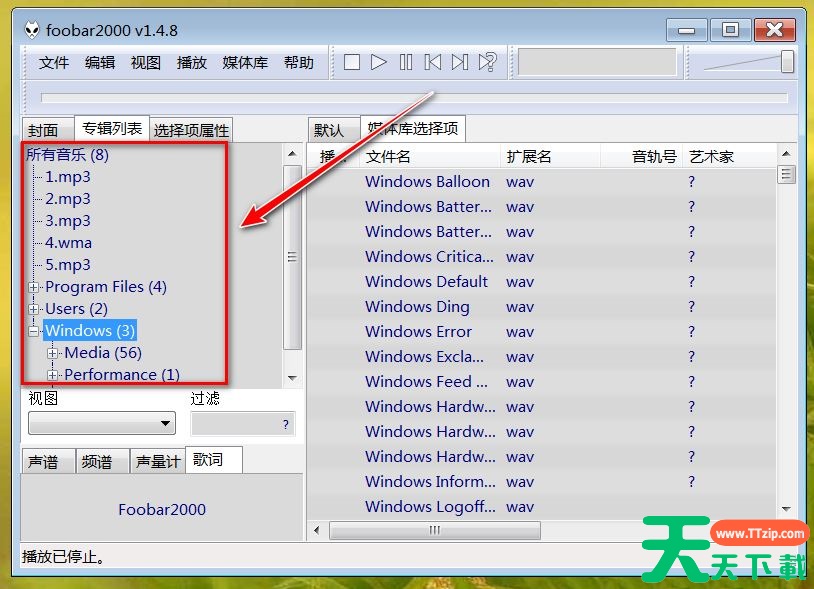Image resolution: width=814 pixels, height=589 pixels.
Task: Click the playback seek bar
Action: pyautogui.click(x=414, y=98)
